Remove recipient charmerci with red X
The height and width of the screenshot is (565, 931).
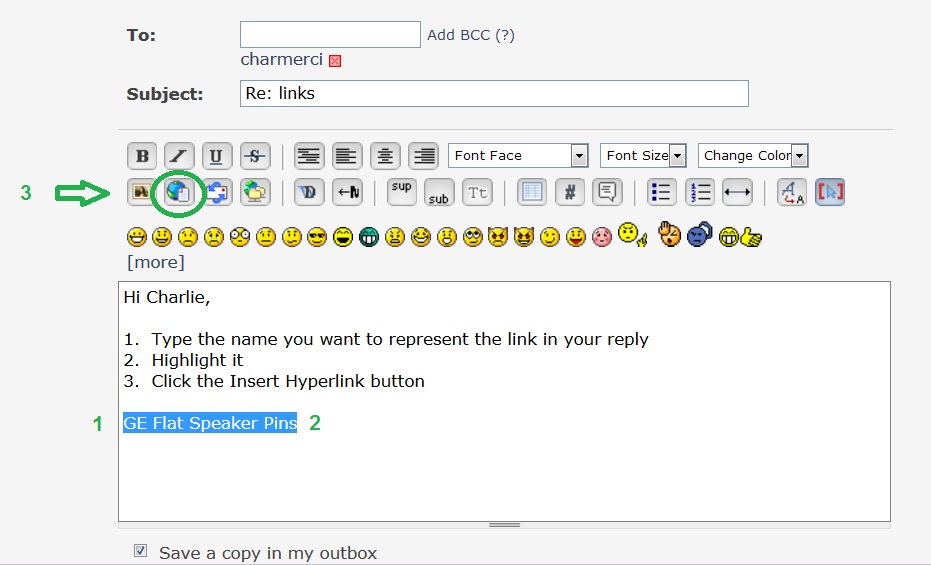pos(335,61)
